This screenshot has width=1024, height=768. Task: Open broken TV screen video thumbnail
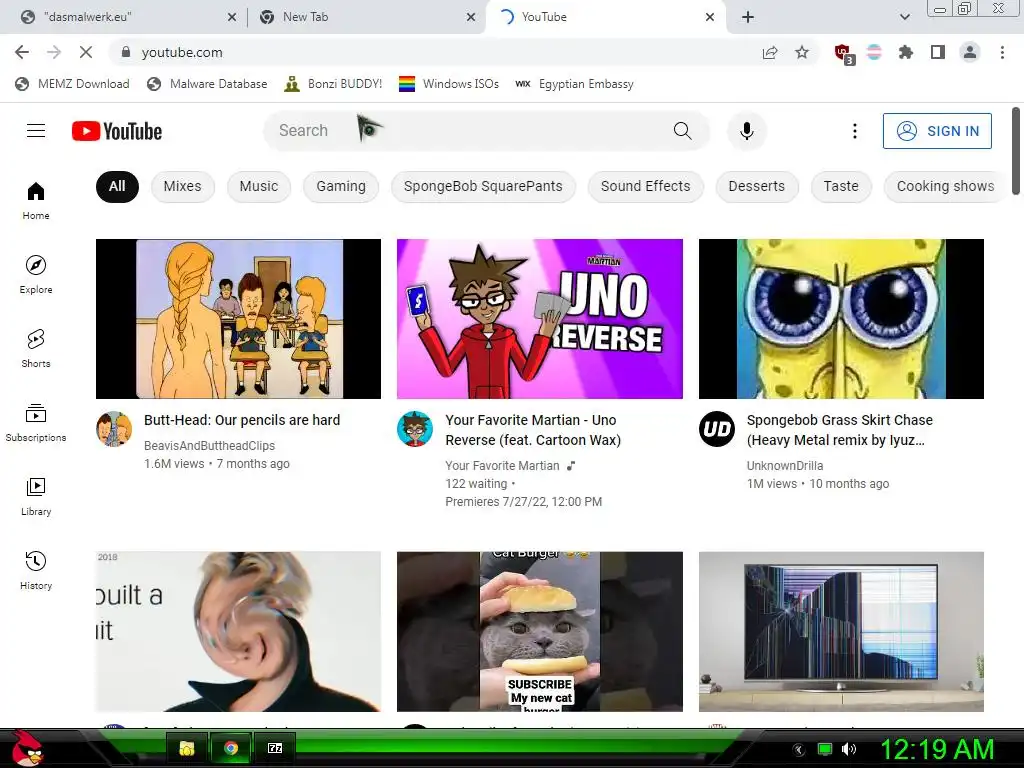click(841, 632)
